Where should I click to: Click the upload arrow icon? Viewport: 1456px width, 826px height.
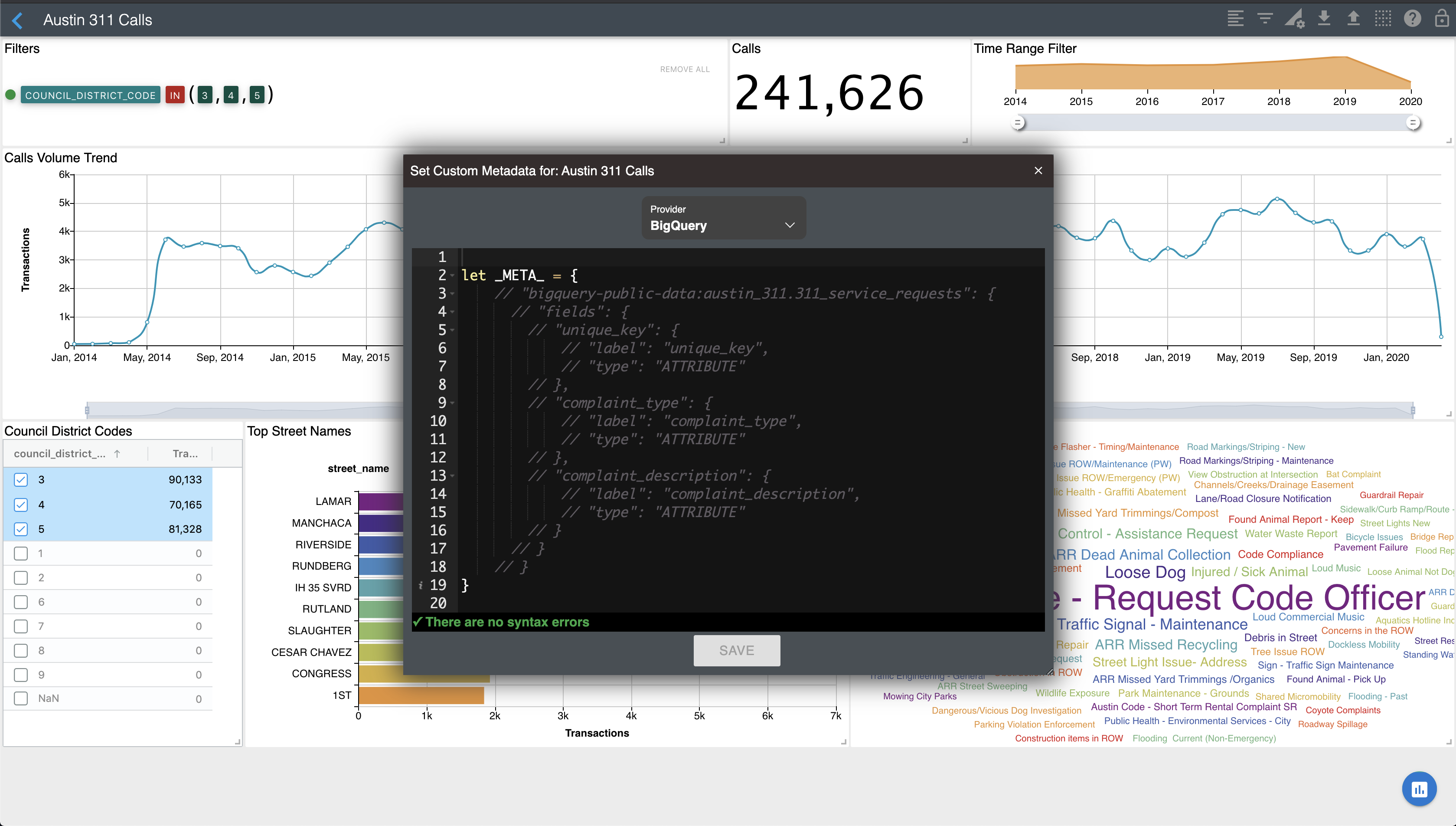[1353, 19]
